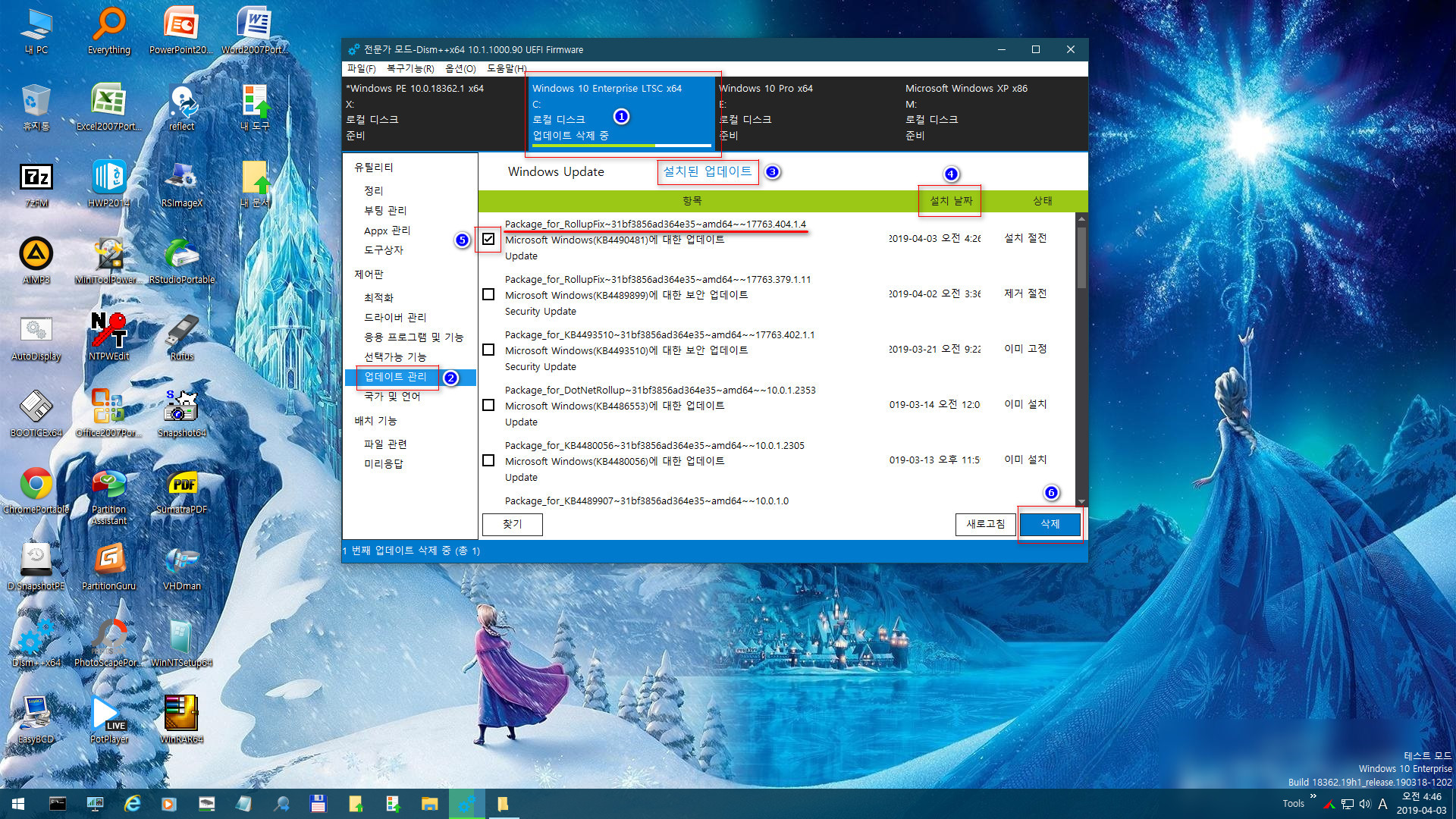Launch PotPlayer desktop shortcut
This screenshot has height=819, width=1456.
(109, 720)
